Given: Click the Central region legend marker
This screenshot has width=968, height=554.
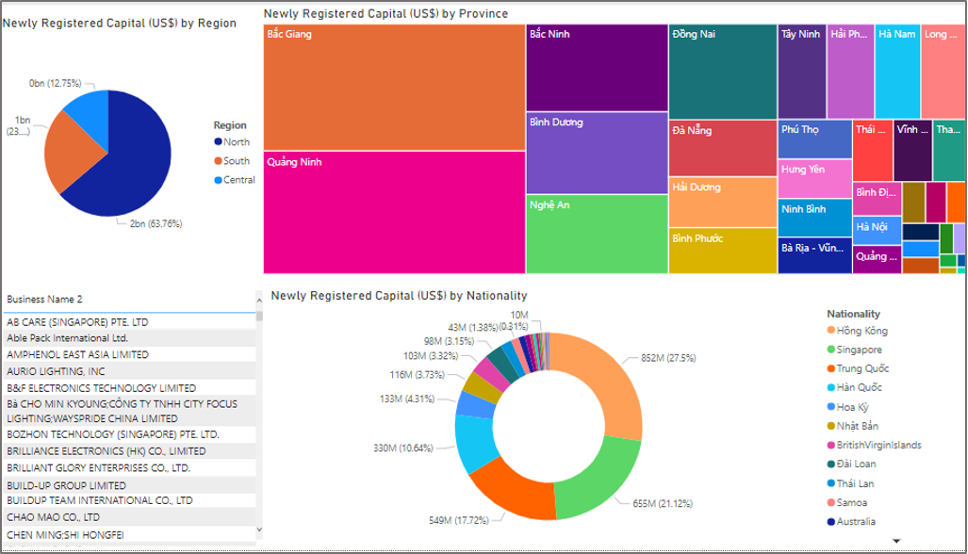Looking at the screenshot, I should pyautogui.click(x=218, y=180).
